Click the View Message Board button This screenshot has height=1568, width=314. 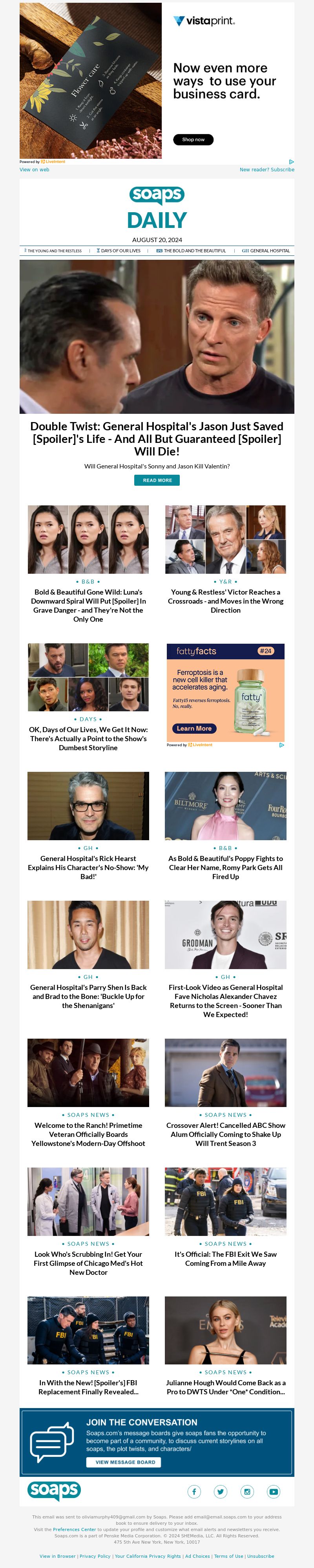point(125,1462)
